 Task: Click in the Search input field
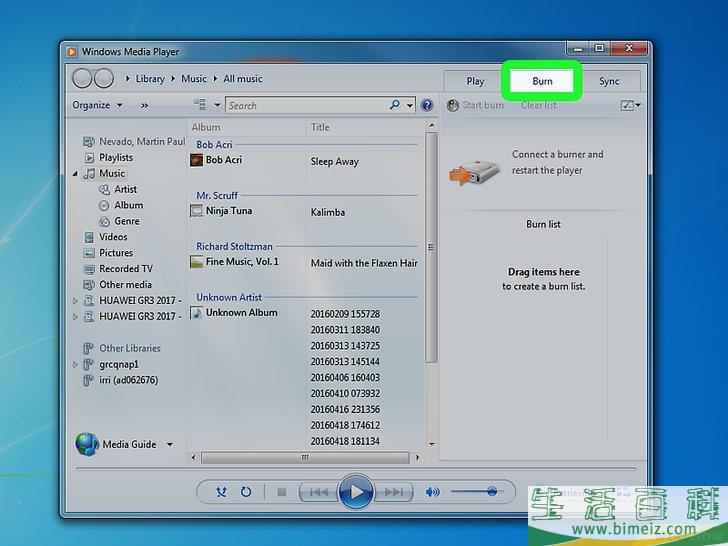click(x=306, y=105)
